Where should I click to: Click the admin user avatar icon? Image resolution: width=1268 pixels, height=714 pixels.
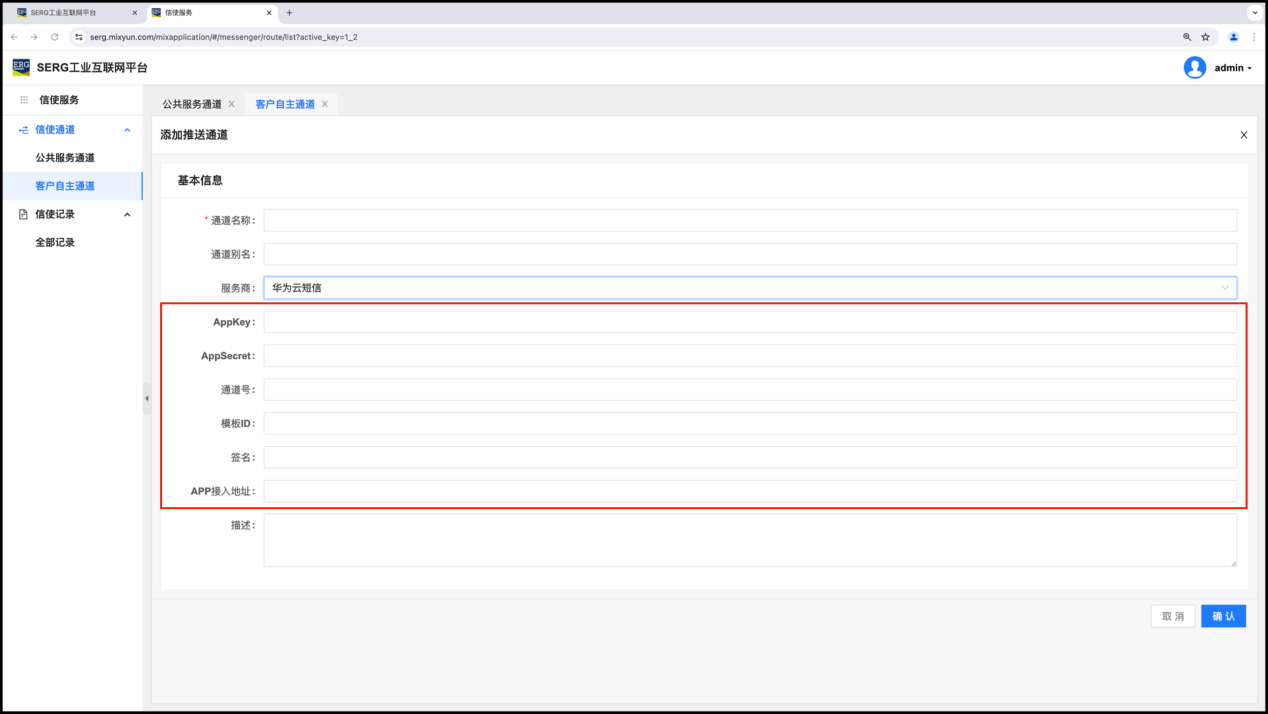[x=1194, y=68]
